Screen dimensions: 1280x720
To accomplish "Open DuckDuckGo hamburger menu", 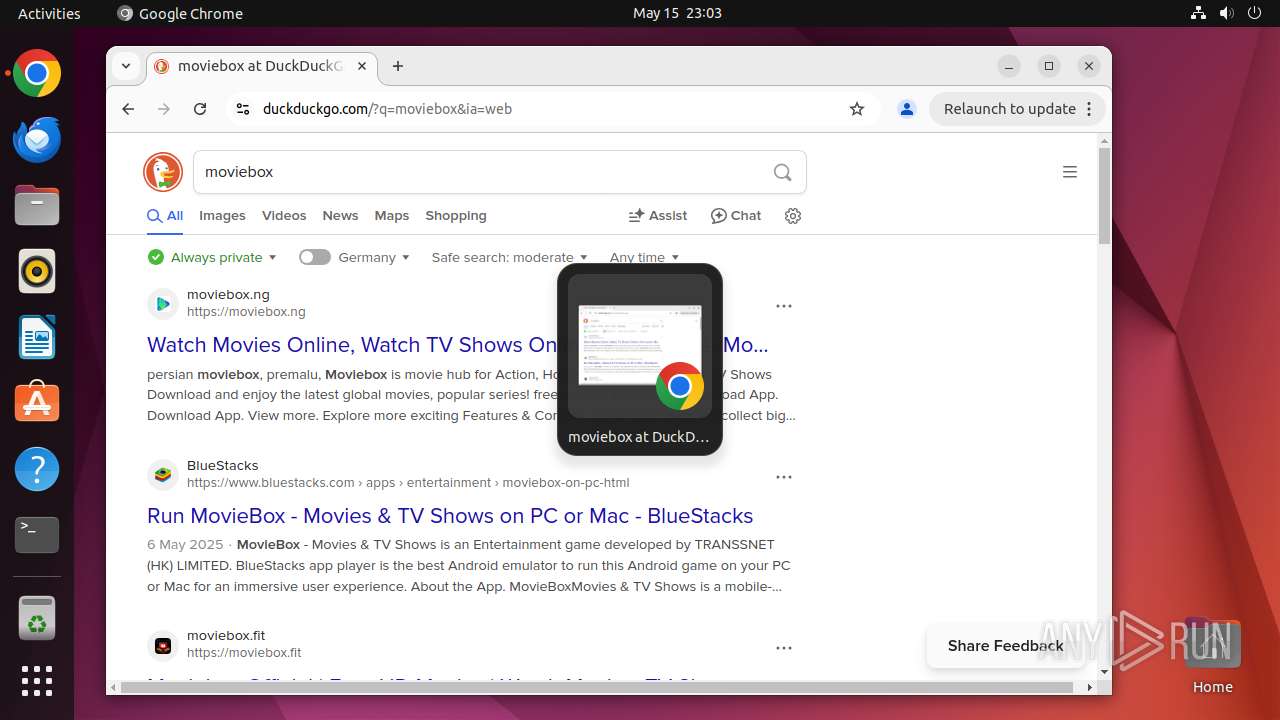I will point(1070,172).
